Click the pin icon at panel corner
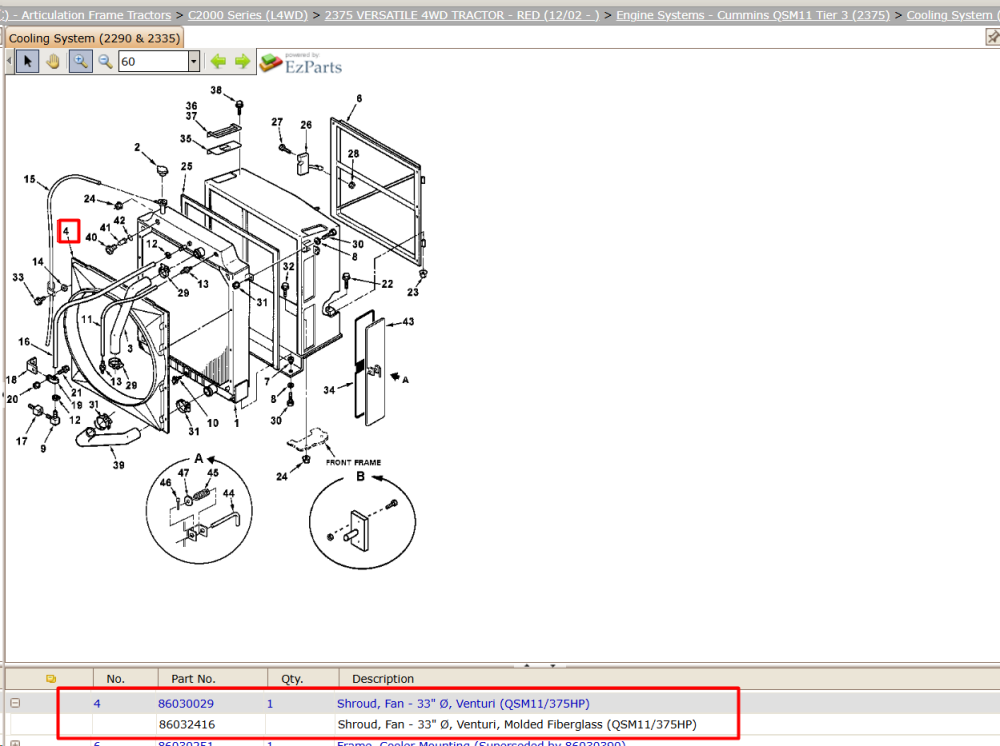Viewport: 1000px width, 746px height. [x=992, y=38]
